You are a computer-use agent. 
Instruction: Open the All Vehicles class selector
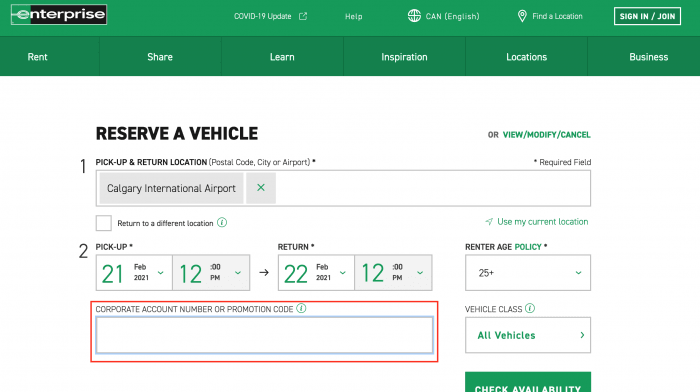[528, 335]
